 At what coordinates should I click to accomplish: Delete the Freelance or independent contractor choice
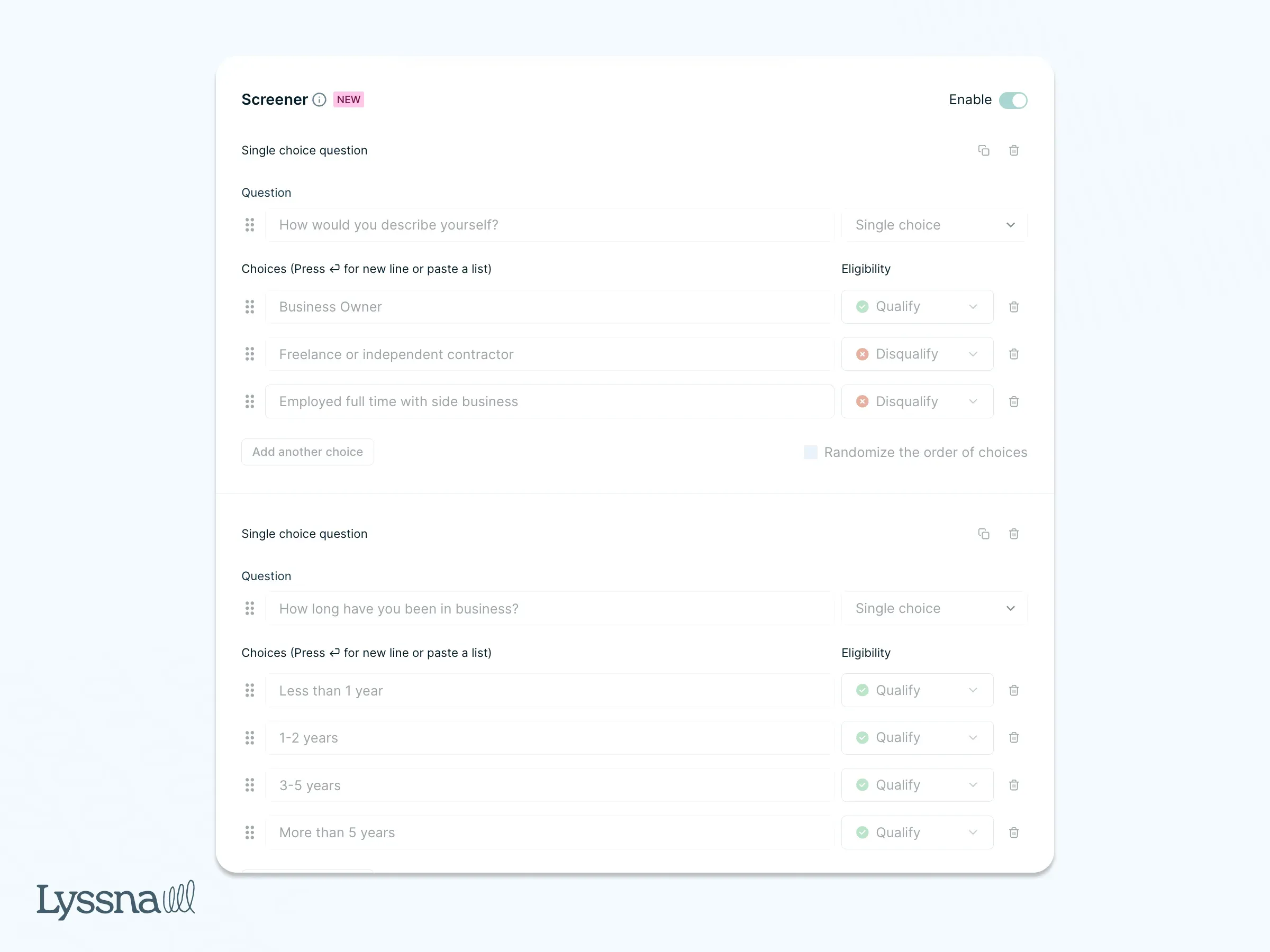point(1013,354)
